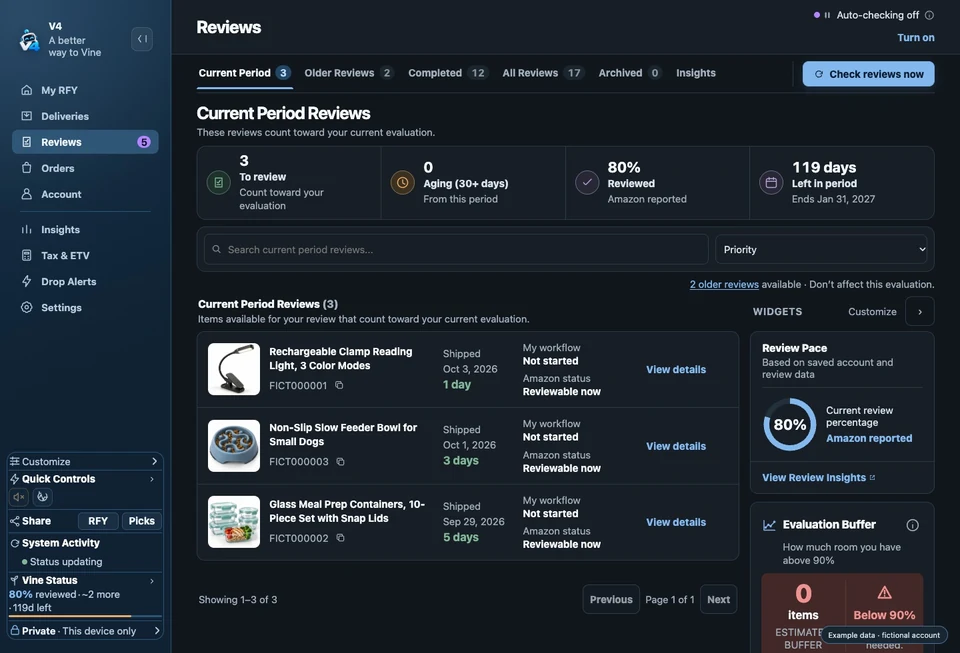Viewport: 960px width, 653px height.
Task: Switch to the Archived tab
Action: coord(629,73)
